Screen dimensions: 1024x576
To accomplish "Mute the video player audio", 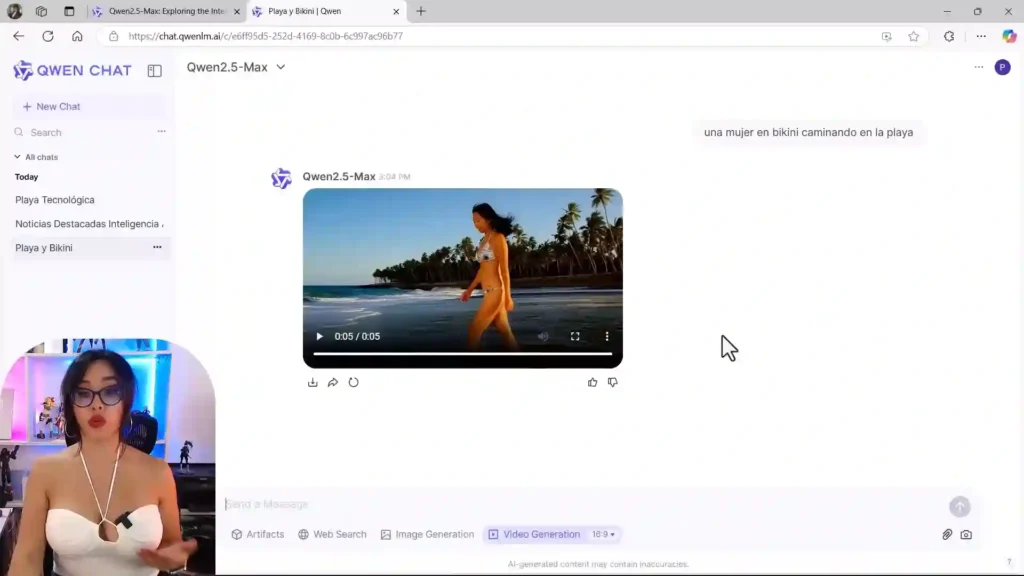I will (543, 336).
